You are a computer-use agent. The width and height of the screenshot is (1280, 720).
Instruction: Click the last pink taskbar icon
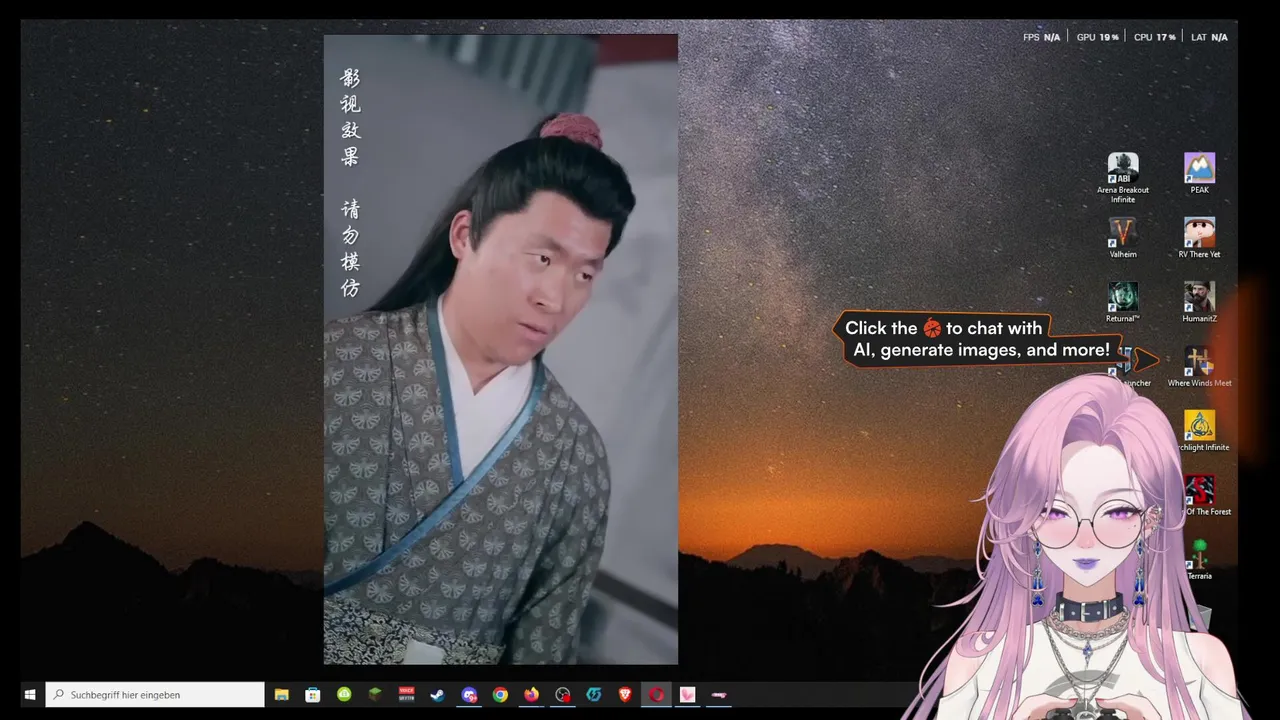(719, 695)
